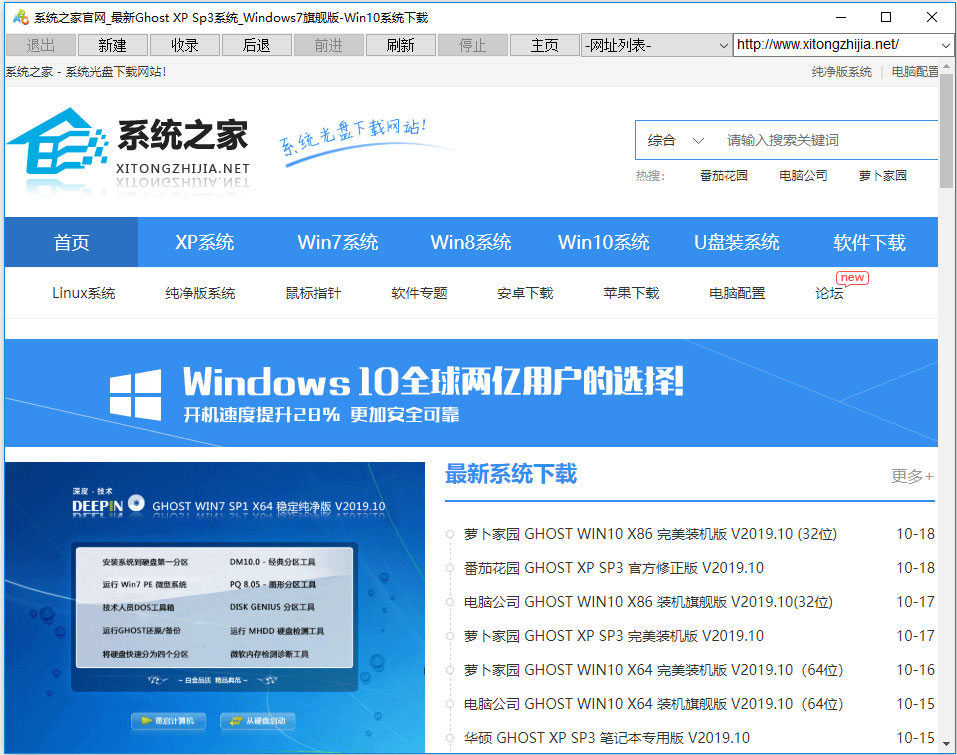957x755 pixels.
Task: Open the DEEPIN GHOST WIN7 slide image
Action: [215, 607]
